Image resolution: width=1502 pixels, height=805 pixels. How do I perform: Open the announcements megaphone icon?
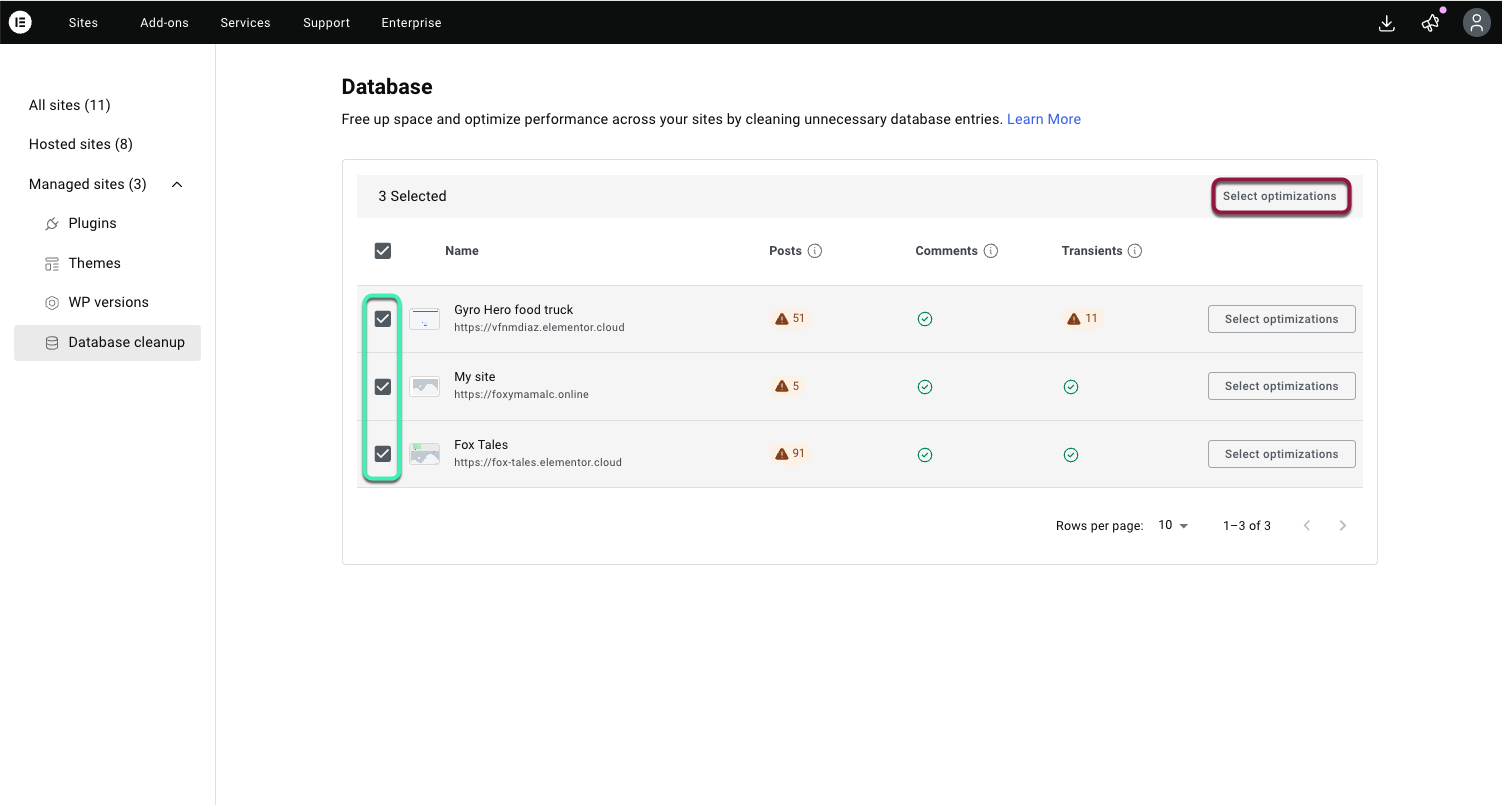click(1431, 23)
